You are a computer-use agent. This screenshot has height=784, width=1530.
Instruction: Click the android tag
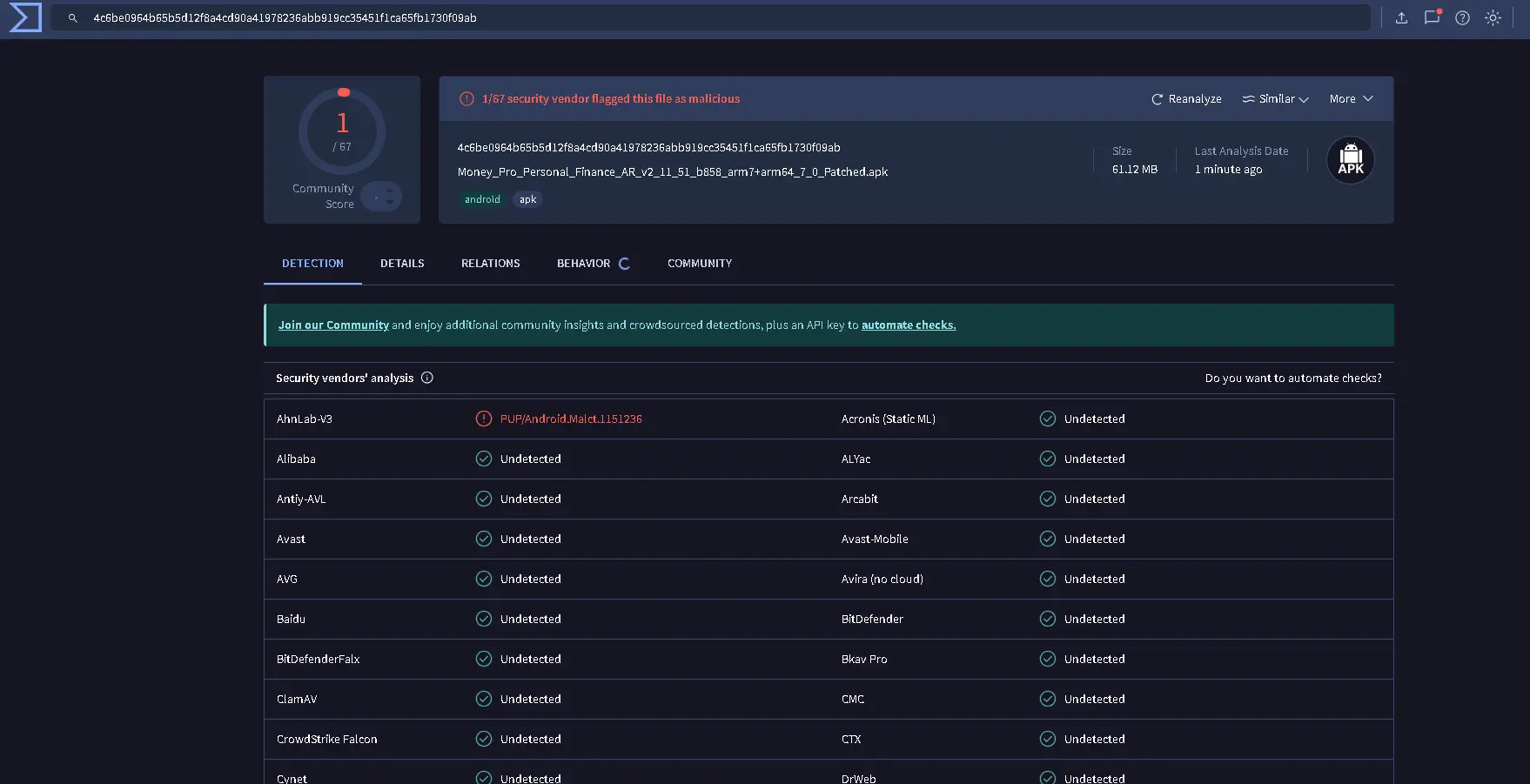point(482,199)
